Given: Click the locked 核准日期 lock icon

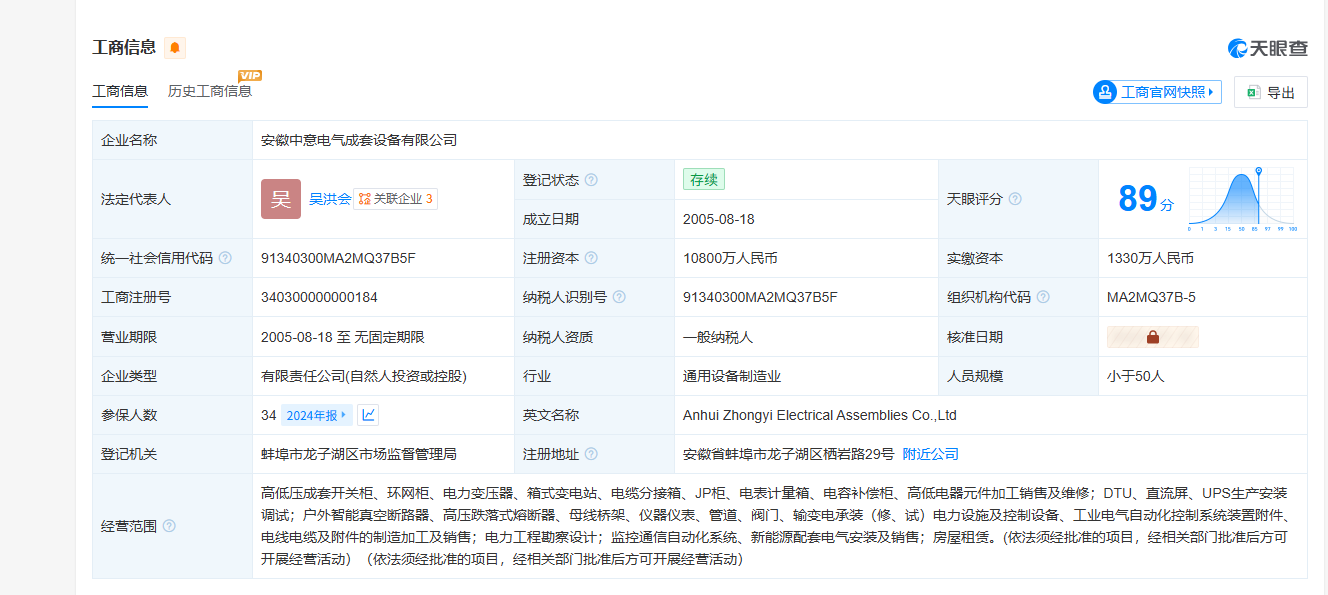Looking at the screenshot, I should [1152, 337].
